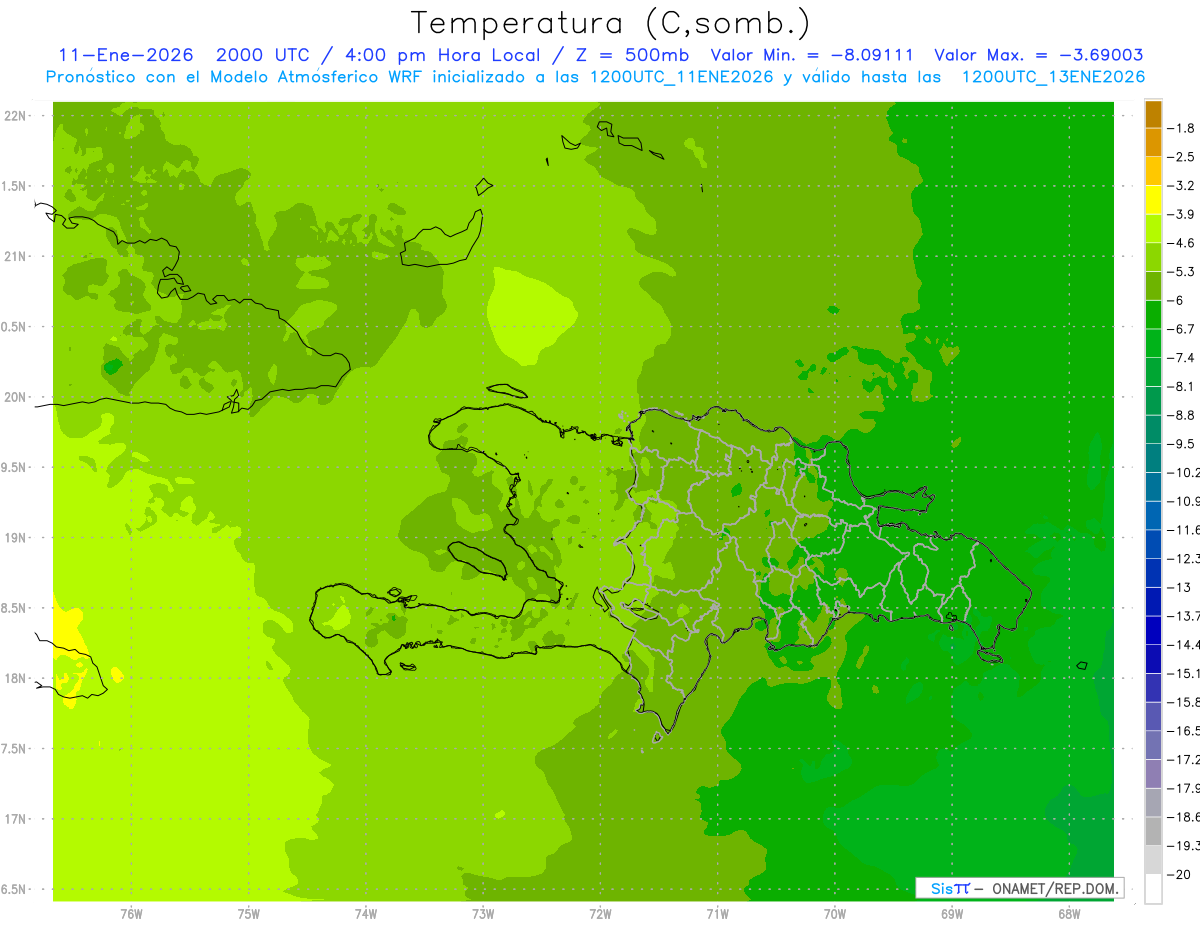
Task: Click the dark blue swatch between -13 and -13.7
Action: pyautogui.click(x=1153, y=601)
